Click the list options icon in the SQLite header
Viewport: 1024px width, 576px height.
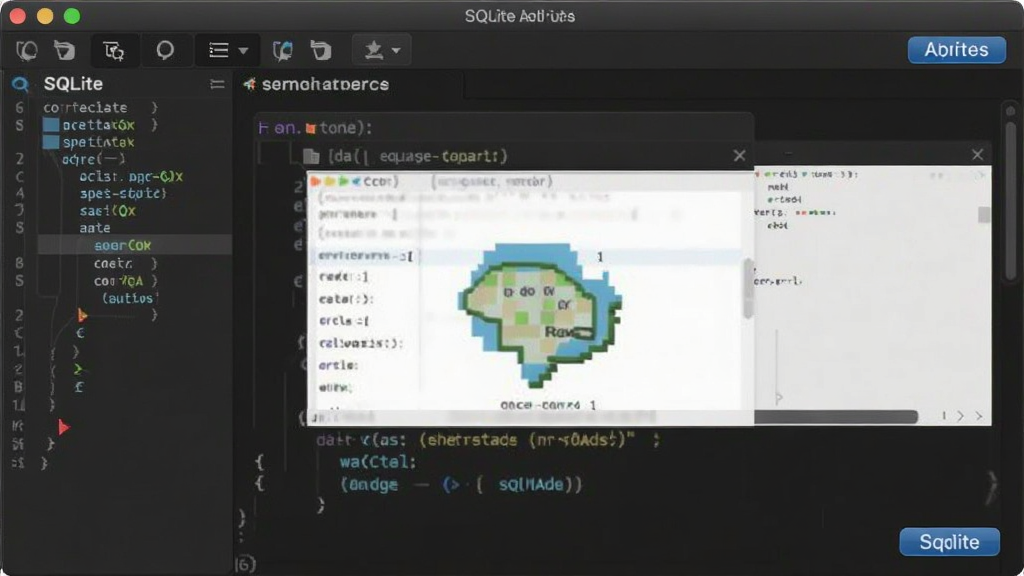pyautogui.click(x=217, y=84)
